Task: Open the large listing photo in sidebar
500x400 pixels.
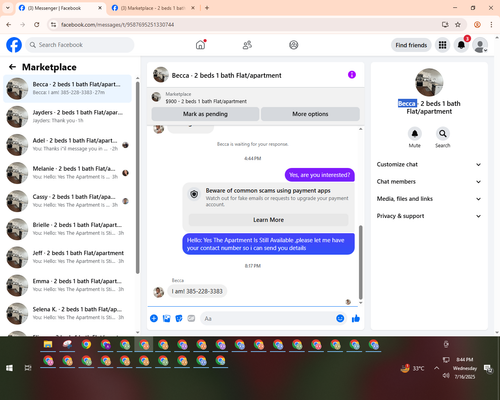Action: click(x=429, y=82)
